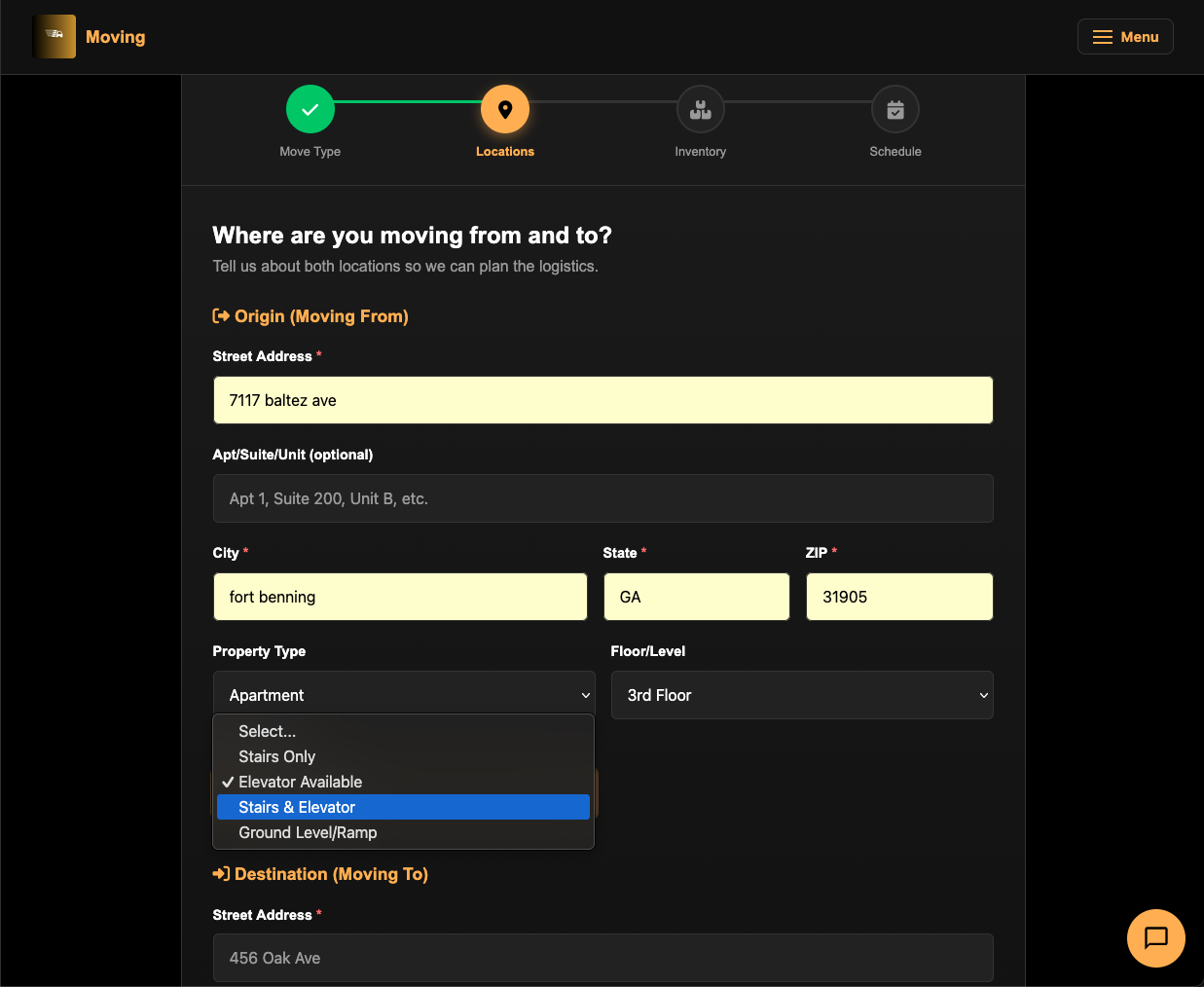Click the origin Street Address field
Image resolution: width=1204 pixels, height=987 pixels.
[x=602, y=400]
